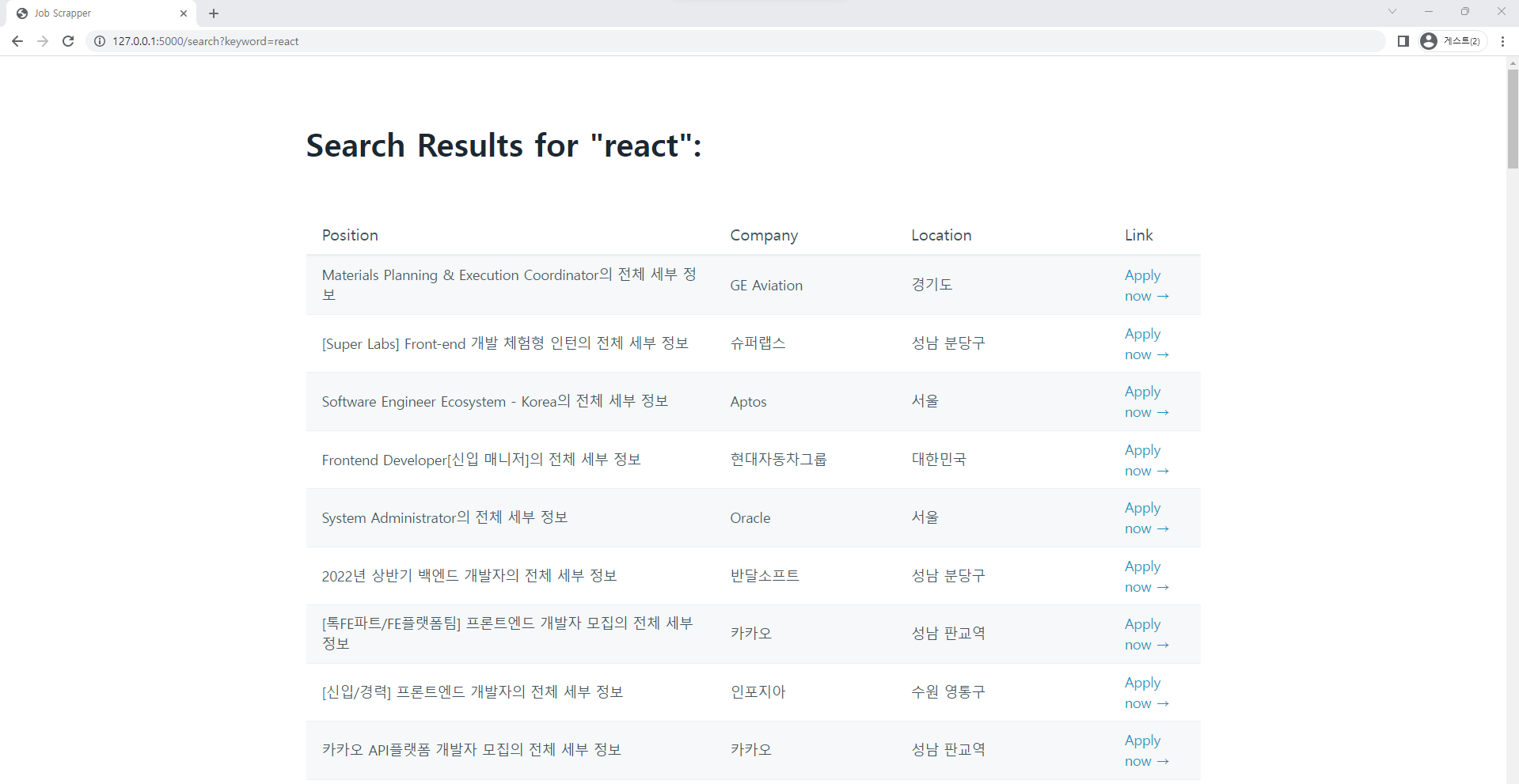Click scrollbar up arrow
This screenshot has width=1519, height=784.
point(1513,62)
